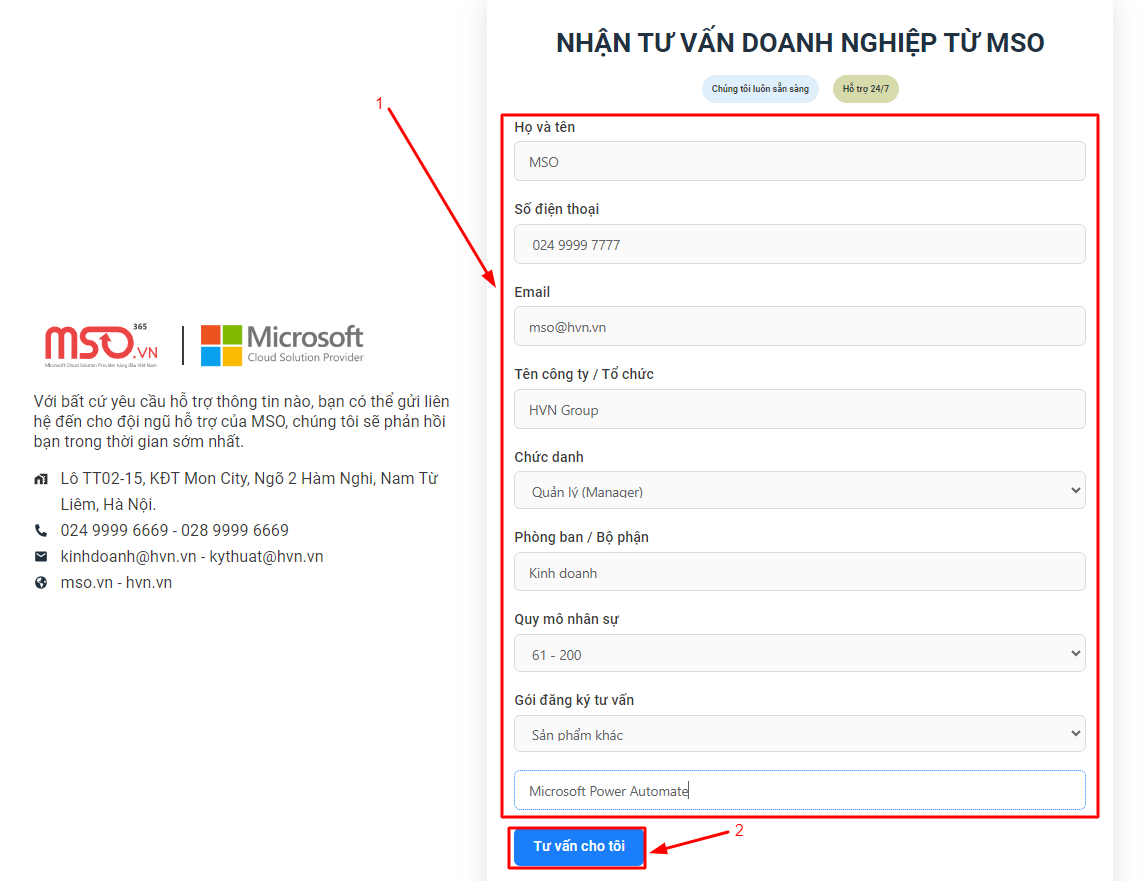Click the Họ và tên label
Viewport: 1141px width, 881px height.
click(x=544, y=127)
